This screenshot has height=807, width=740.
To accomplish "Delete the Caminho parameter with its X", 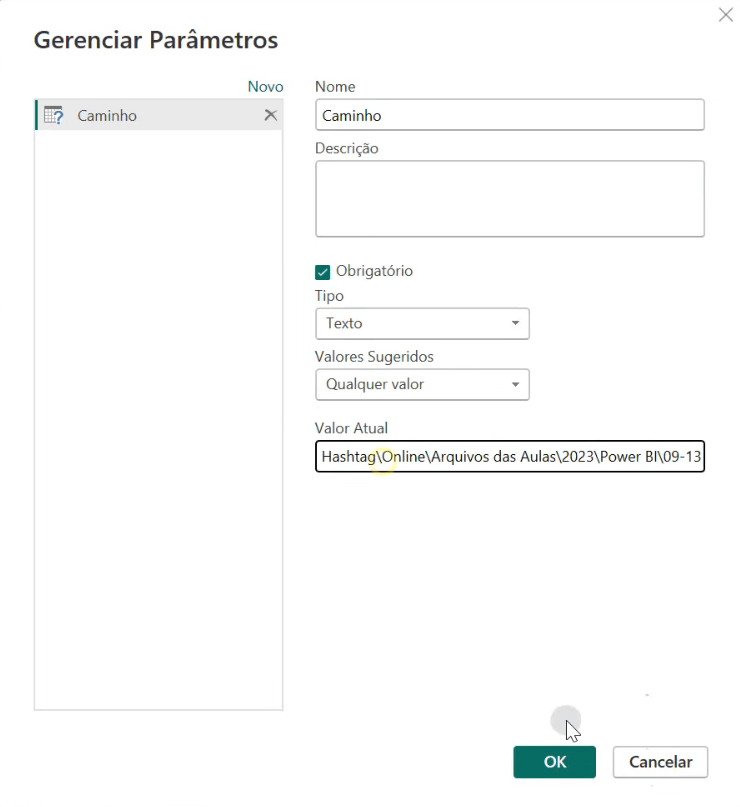I will (271, 115).
